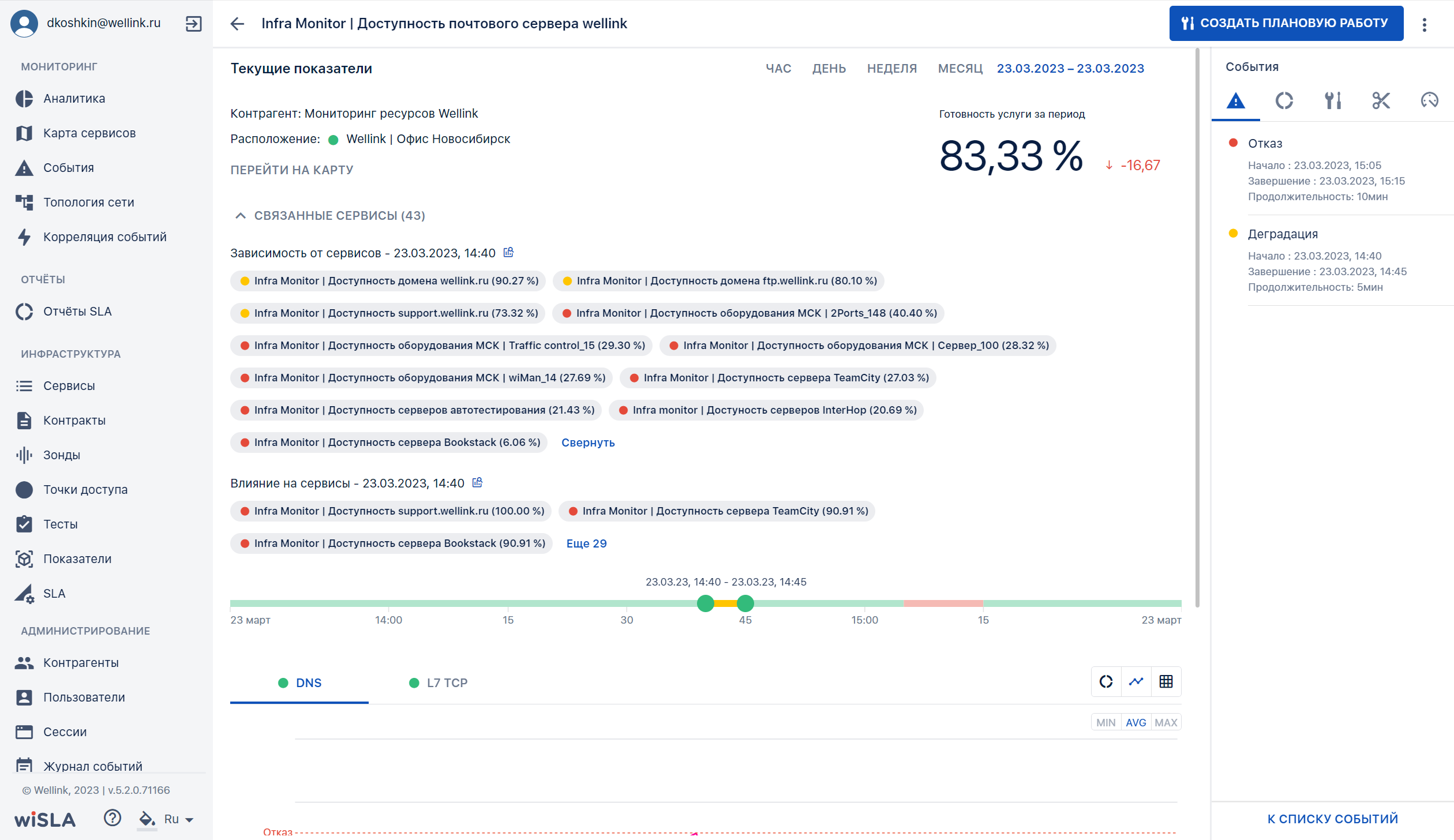The height and width of the screenshot is (840, 1454).
Task: Open the help question mark icon
Action: [x=113, y=818]
